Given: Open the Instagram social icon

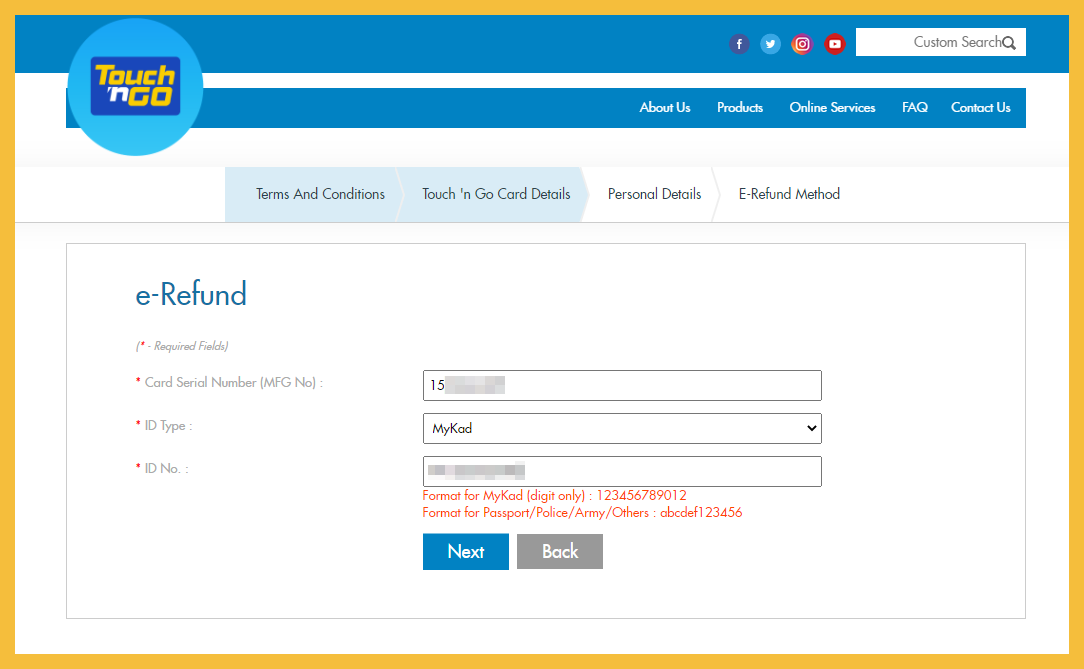Looking at the screenshot, I should click(802, 44).
